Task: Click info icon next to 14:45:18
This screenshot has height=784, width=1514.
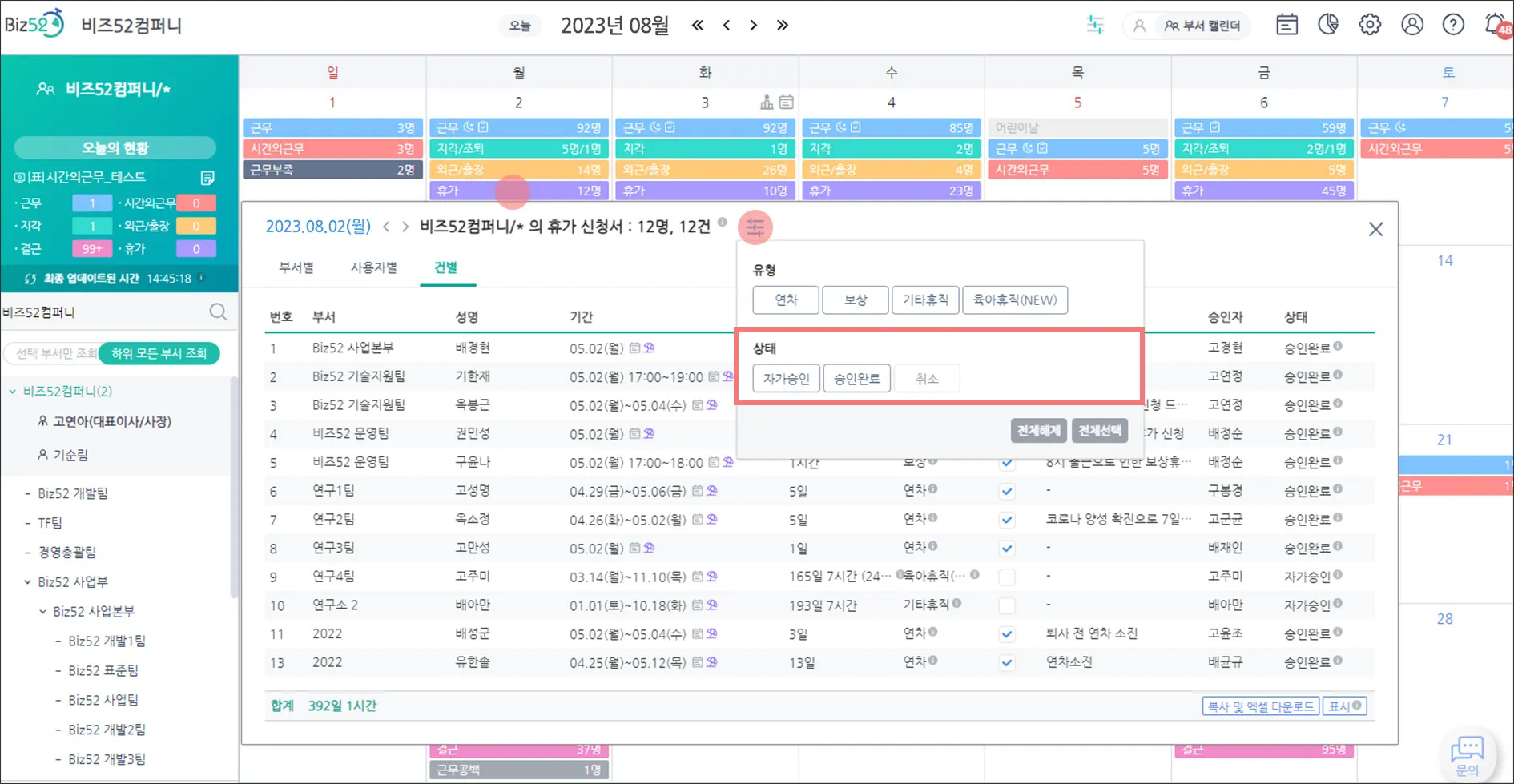Action: [201, 278]
